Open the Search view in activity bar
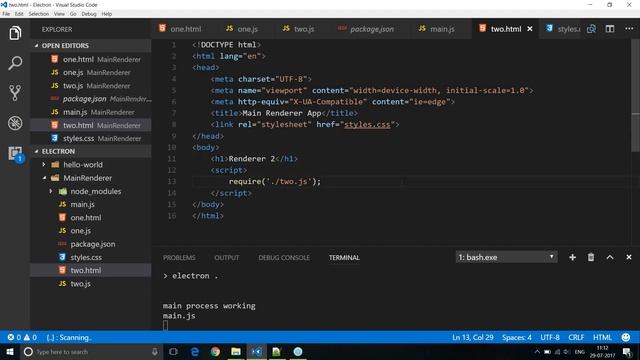 [x=15, y=63]
